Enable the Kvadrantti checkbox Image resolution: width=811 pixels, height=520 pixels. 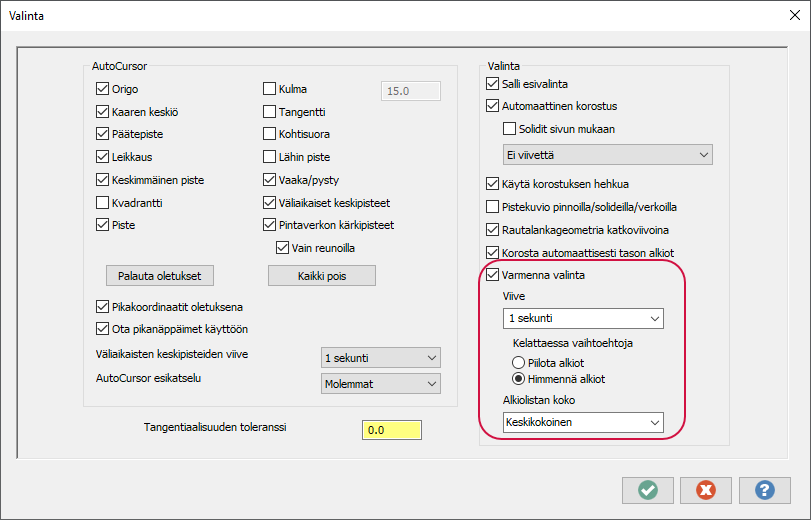tap(102, 203)
